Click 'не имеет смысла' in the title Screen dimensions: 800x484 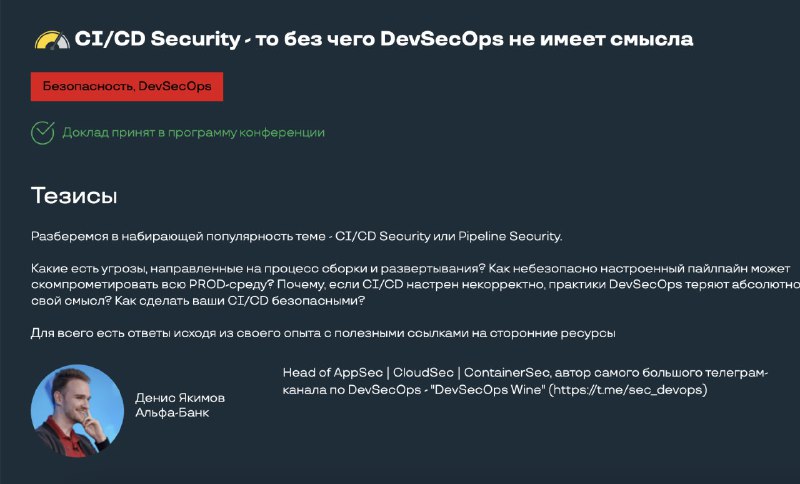[601, 39]
